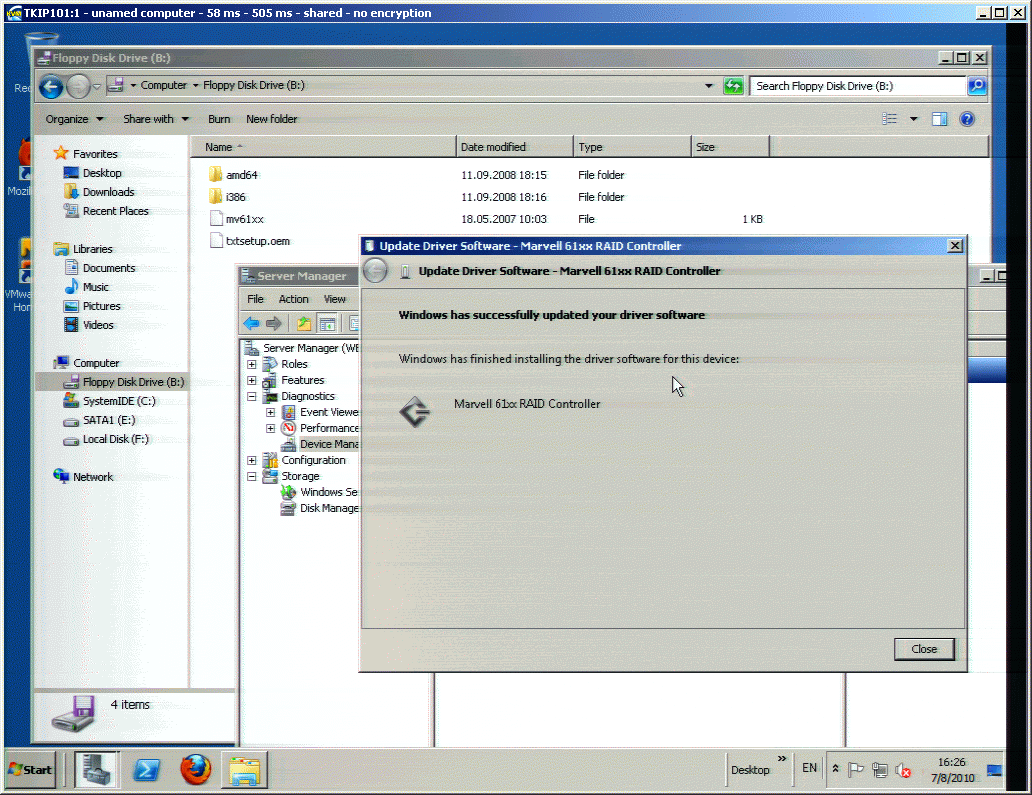Open the Action menu in Server Manager
The image size is (1032, 795).
pyautogui.click(x=294, y=299)
